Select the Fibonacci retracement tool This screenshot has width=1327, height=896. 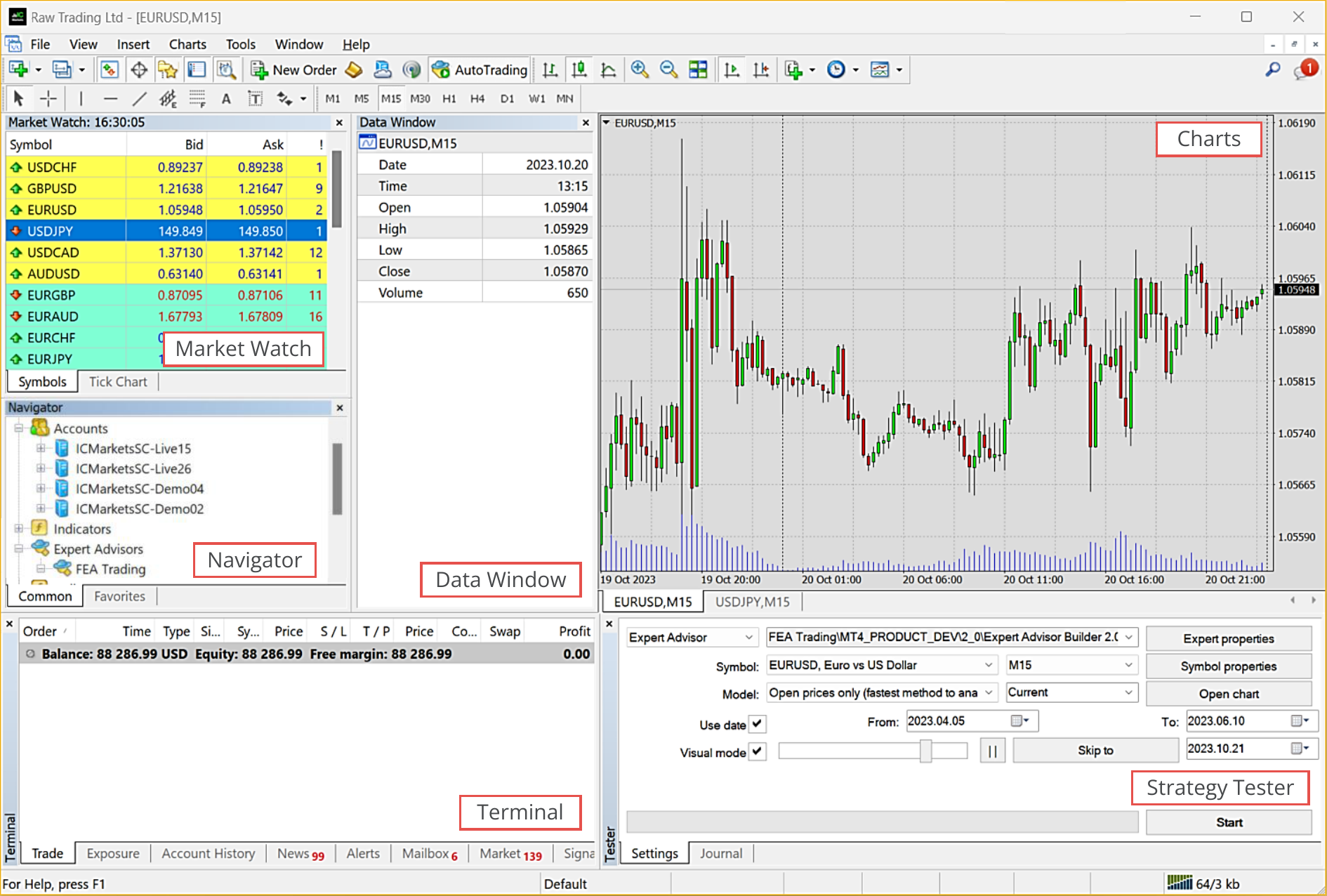point(197,99)
